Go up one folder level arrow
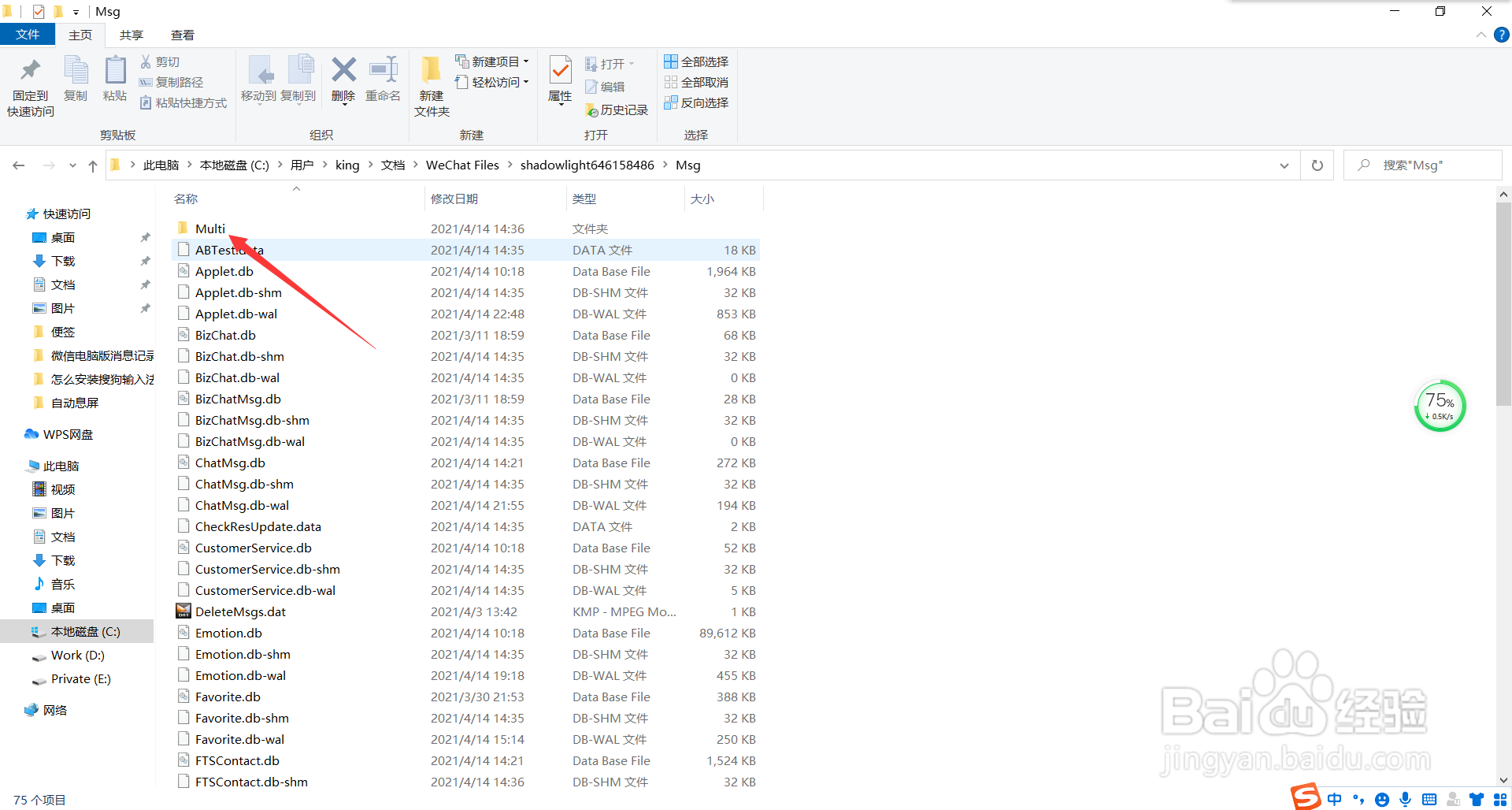The image size is (1512, 810). 93,165
